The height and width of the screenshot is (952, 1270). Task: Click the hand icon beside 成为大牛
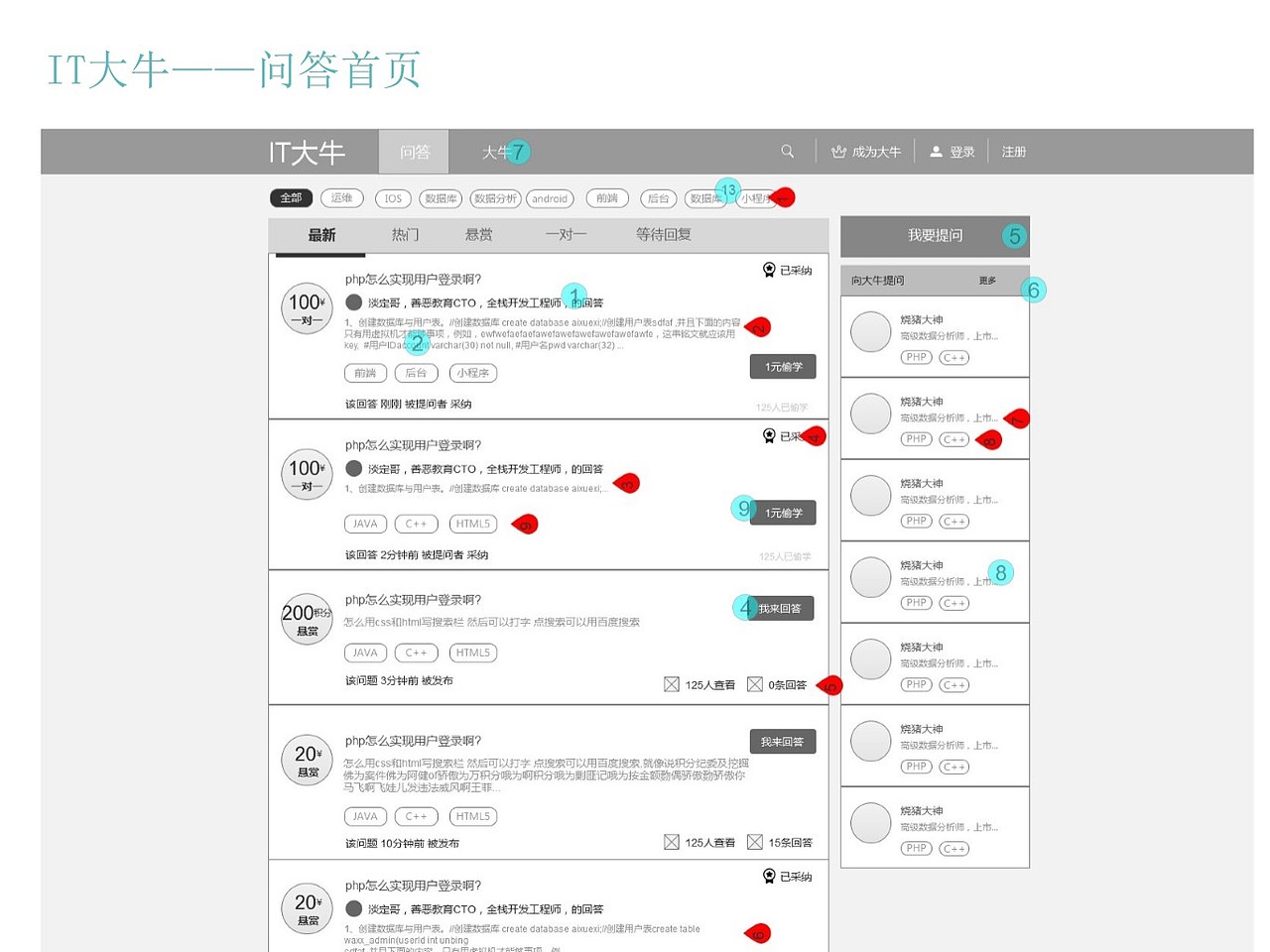(x=836, y=151)
